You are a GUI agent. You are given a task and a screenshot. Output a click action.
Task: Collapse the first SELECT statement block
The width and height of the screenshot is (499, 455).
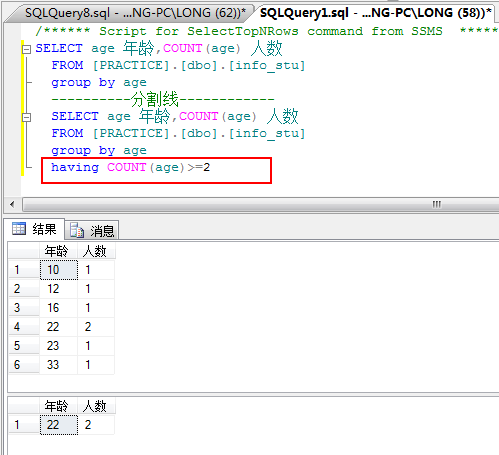pos(26,49)
